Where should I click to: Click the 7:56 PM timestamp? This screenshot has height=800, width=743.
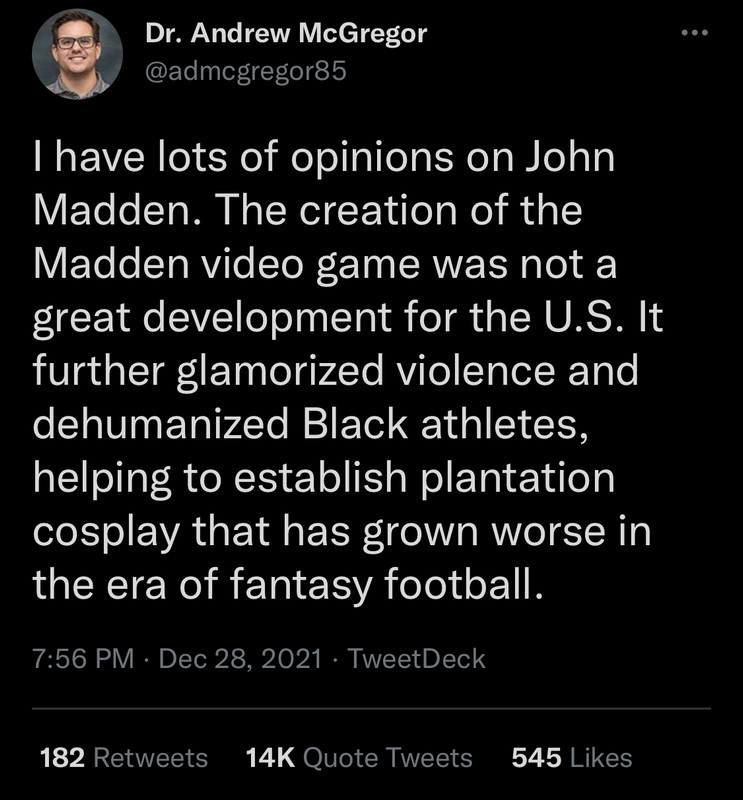(83, 658)
